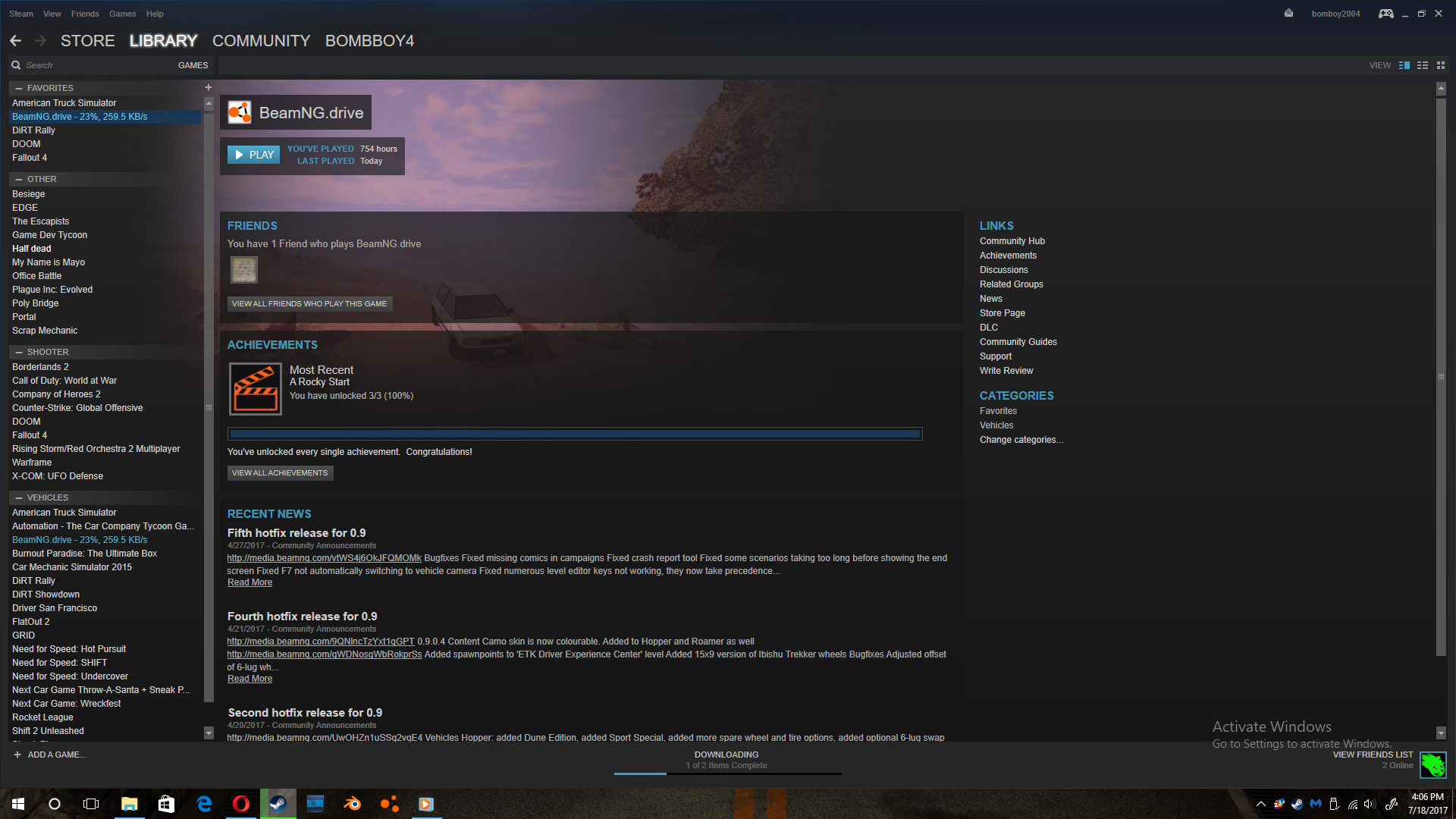The image size is (1456, 819).
Task: Click the search magnifier icon
Action: (16, 65)
